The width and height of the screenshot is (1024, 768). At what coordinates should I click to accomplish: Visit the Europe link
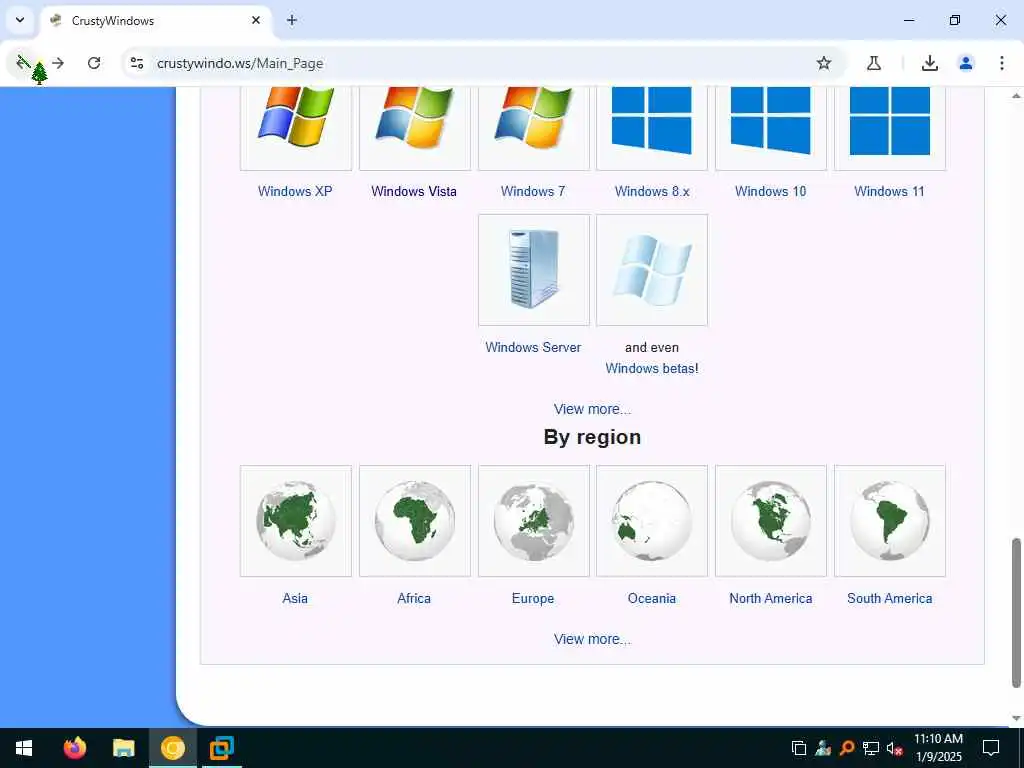(x=533, y=598)
